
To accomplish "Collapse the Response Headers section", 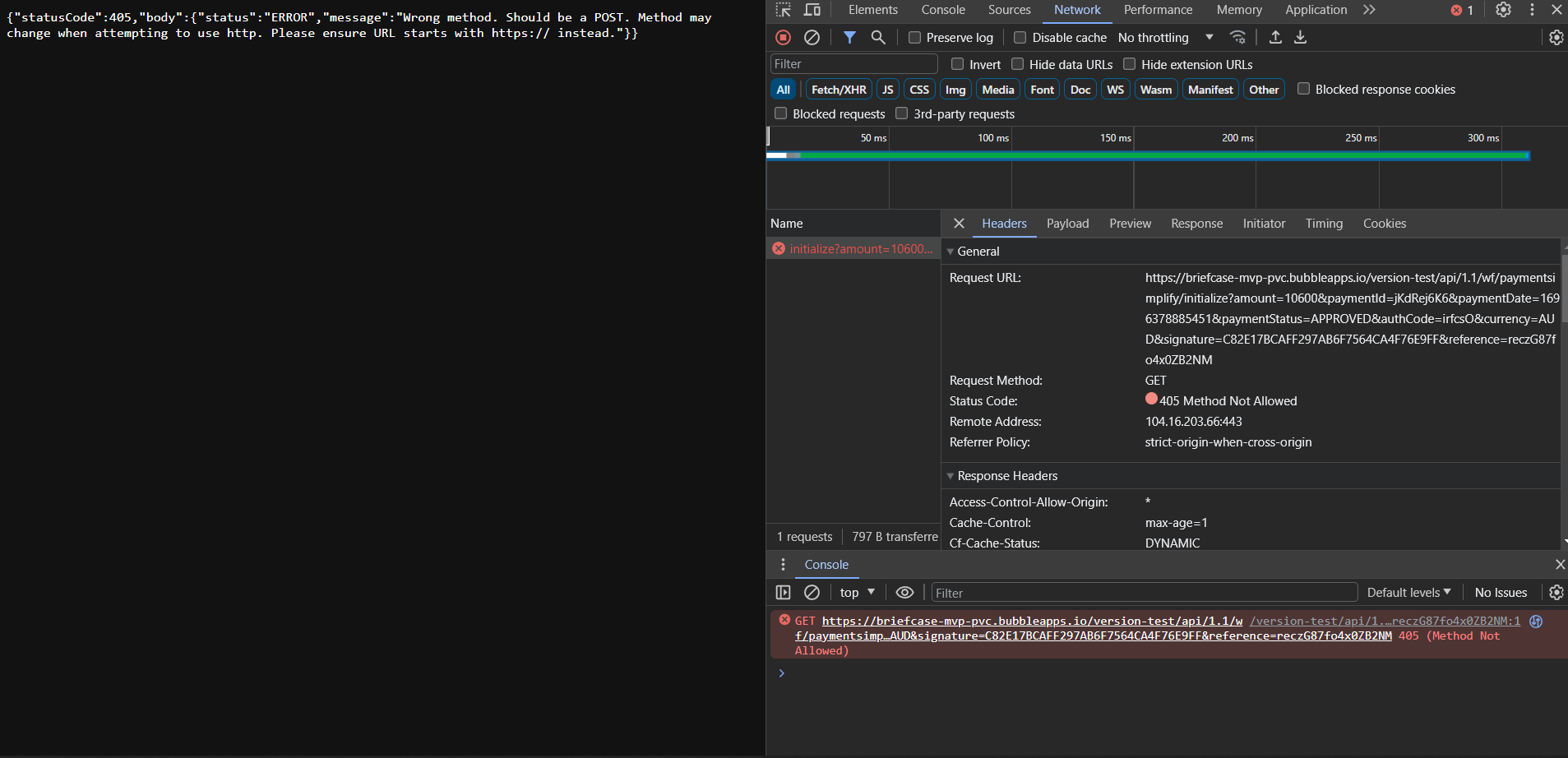I will [951, 476].
